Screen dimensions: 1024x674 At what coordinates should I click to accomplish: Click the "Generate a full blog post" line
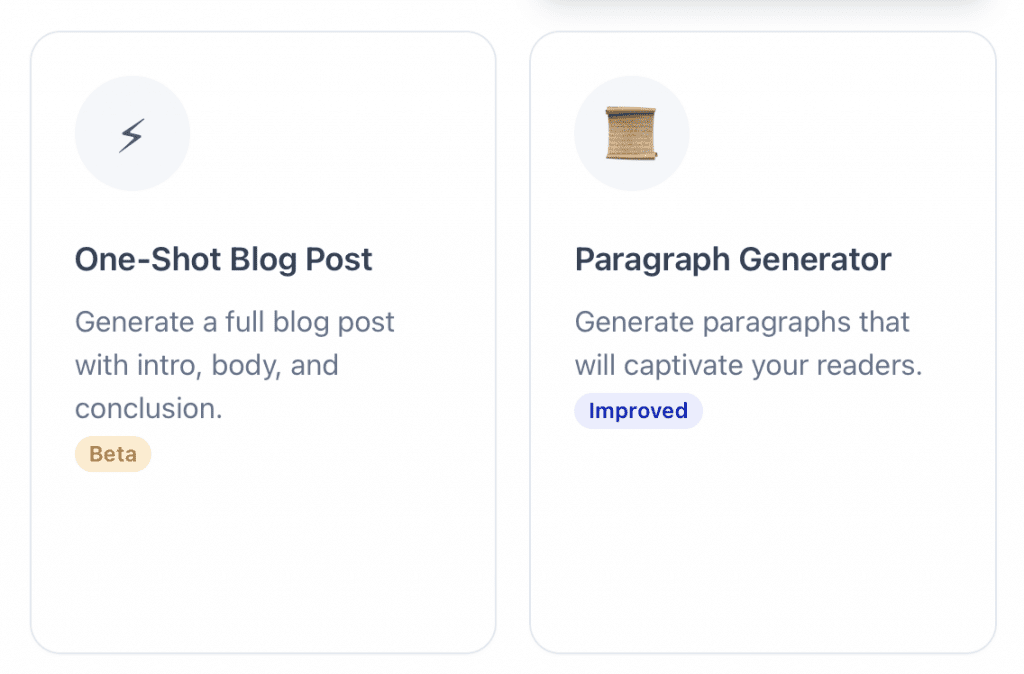235,322
